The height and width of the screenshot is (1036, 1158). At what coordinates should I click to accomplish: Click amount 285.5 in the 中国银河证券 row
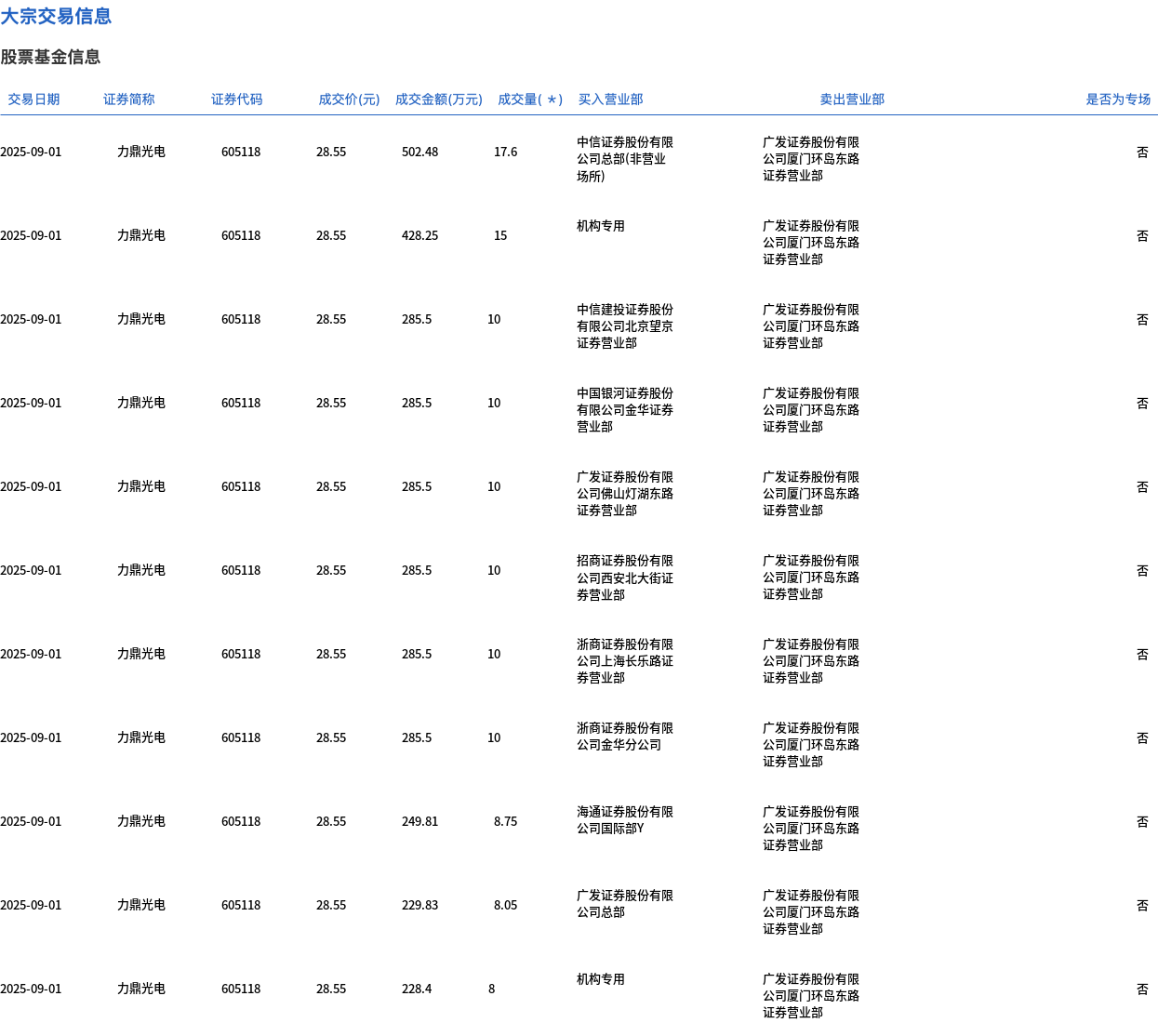(x=417, y=403)
